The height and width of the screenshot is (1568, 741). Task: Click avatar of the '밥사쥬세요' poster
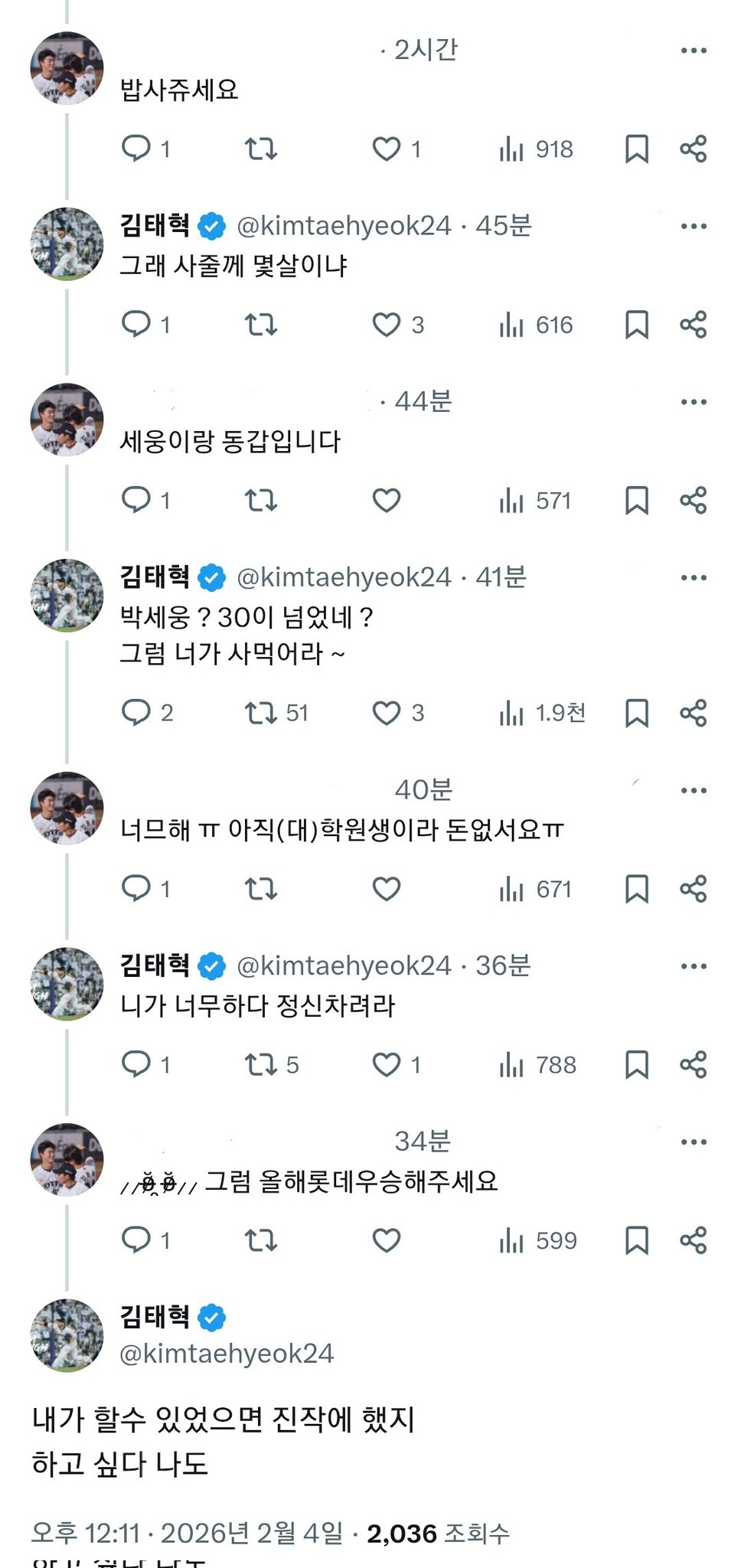click(x=67, y=68)
